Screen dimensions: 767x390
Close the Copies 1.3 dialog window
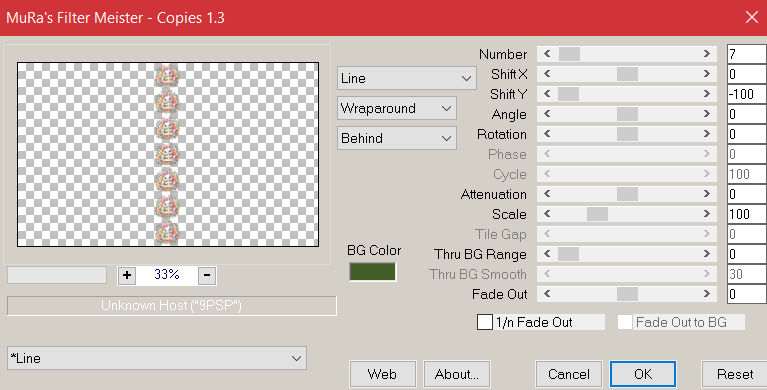click(x=752, y=17)
